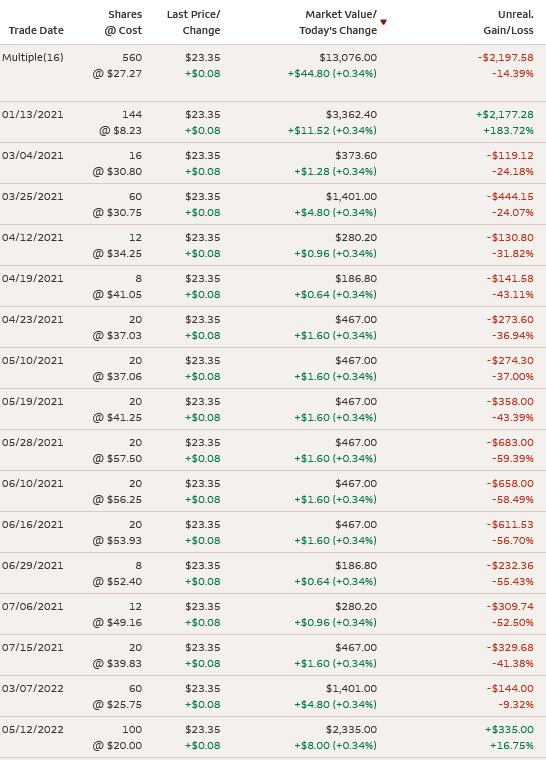
Task: Click the 07/15/2021 trade date
Action: pos(32,648)
